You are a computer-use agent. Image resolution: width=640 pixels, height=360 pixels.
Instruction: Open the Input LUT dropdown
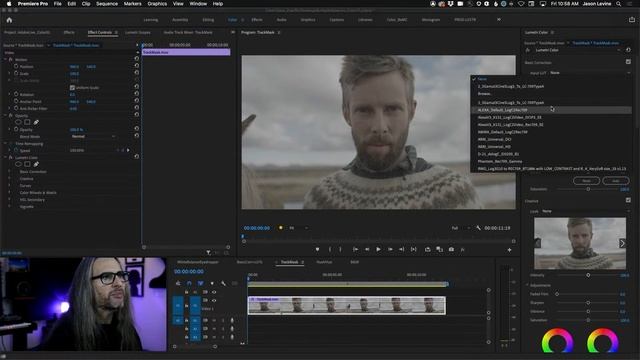589,73
